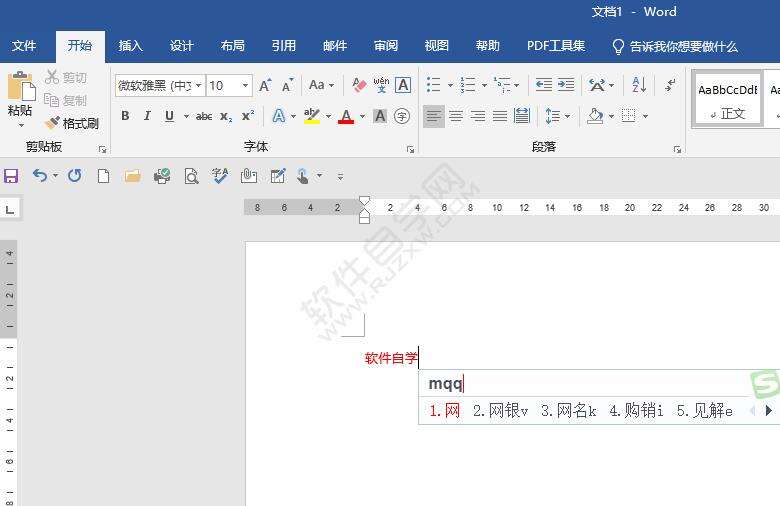Image resolution: width=780 pixels, height=506 pixels.
Task: Open Change Case (Aa) dropdown
Action: click(321, 85)
